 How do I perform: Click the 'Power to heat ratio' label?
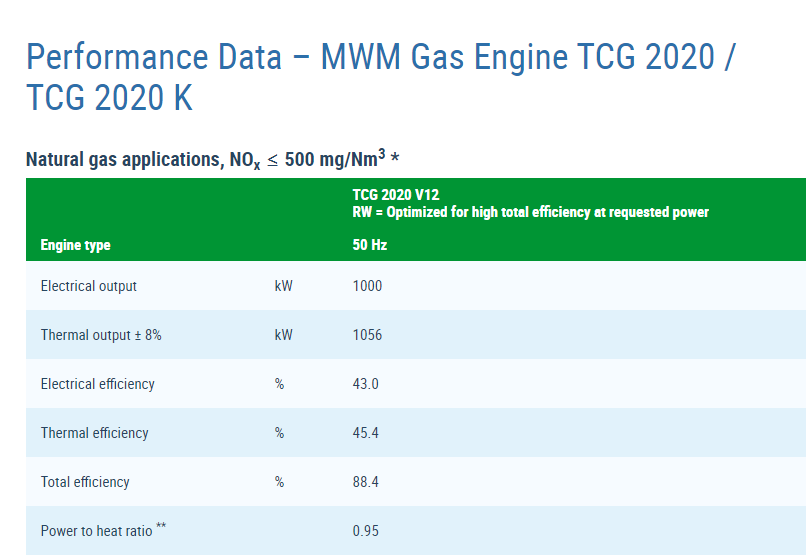103,530
